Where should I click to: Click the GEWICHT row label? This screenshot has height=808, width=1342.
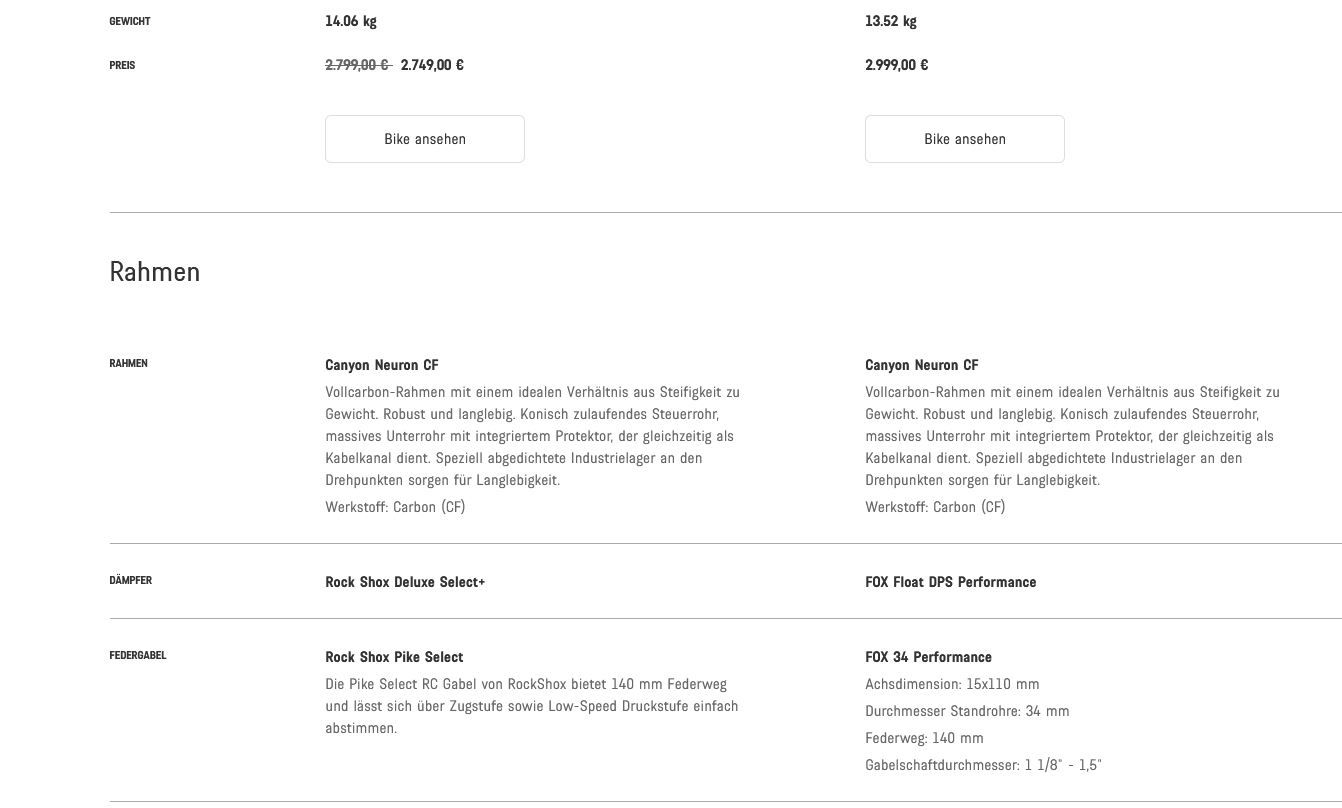(x=130, y=21)
